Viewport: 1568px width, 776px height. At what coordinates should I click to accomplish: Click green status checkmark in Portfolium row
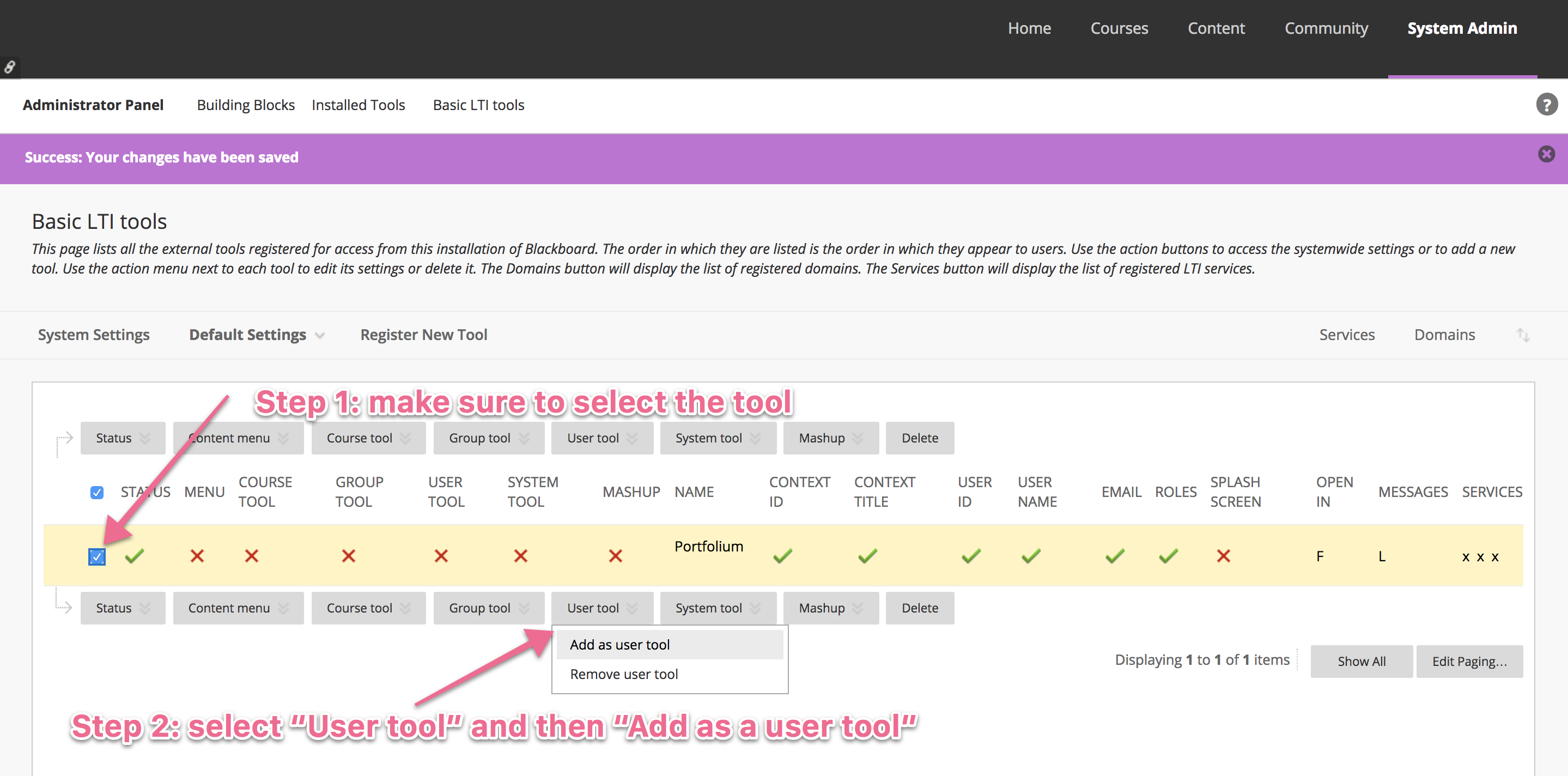tap(135, 556)
